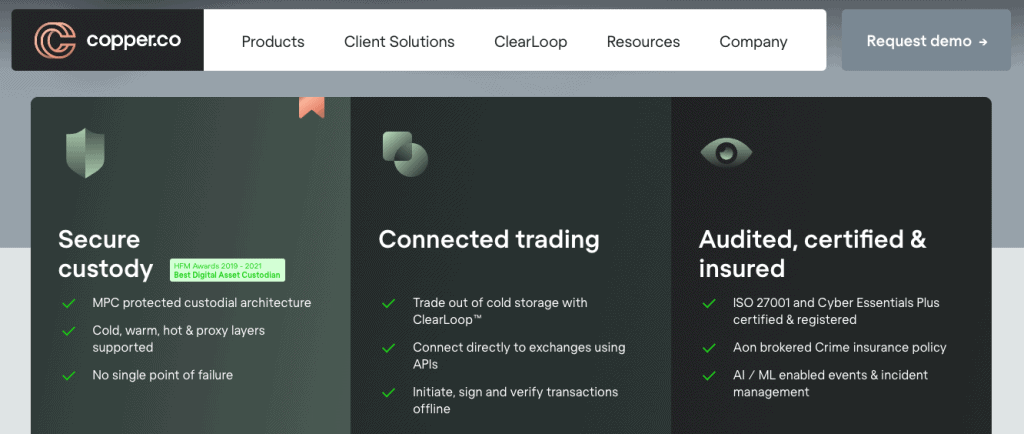Image resolution: width=1024 pixels, height=434 pixels.
Task: Click checkmark beside Connect directly to exchanges
Action: click(x=389, y=349)
